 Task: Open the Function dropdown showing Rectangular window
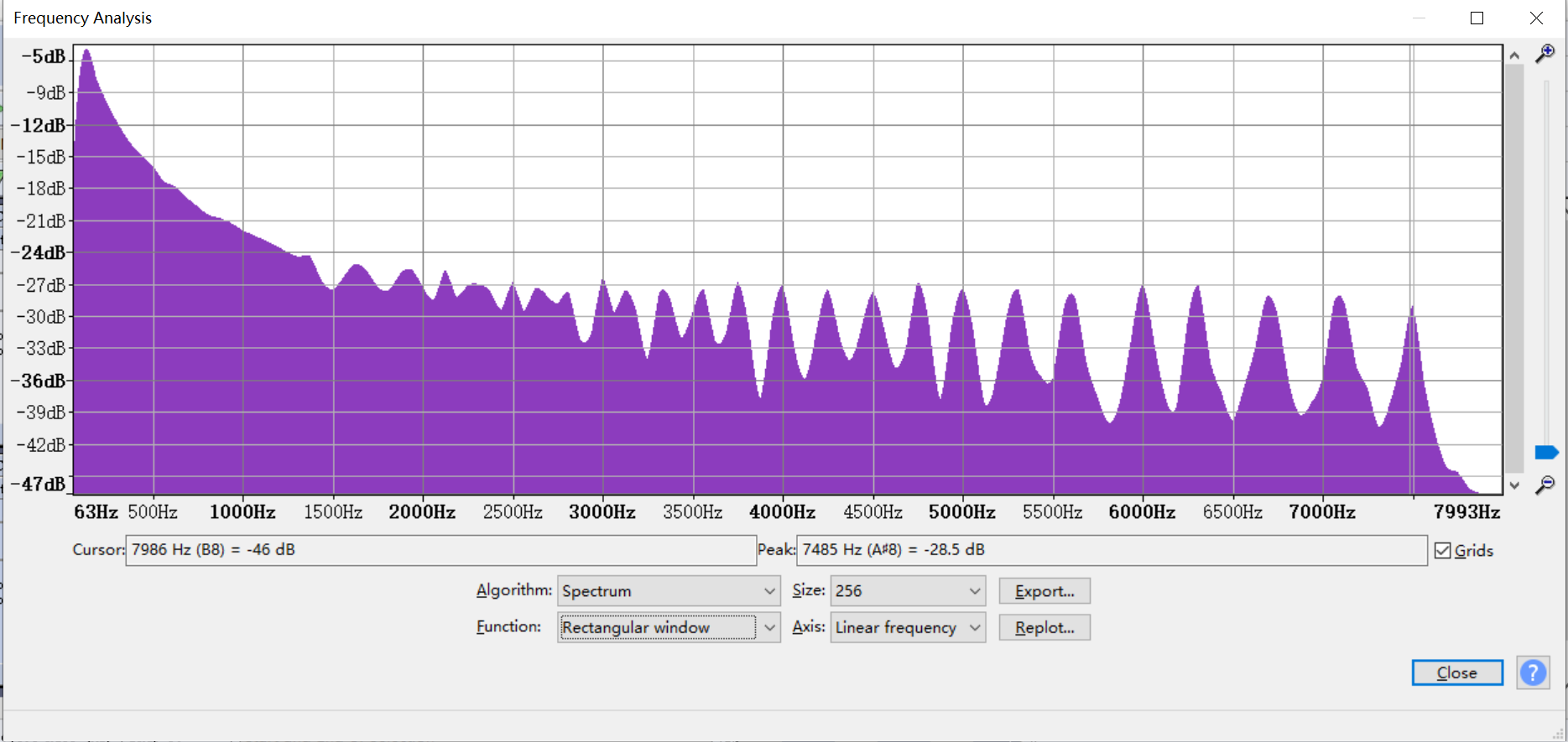tap(668, 628)
